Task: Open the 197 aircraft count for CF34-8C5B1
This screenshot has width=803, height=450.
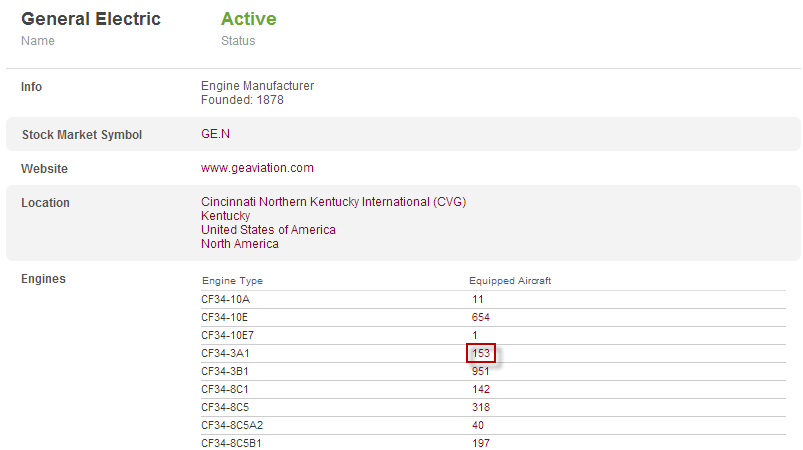Action: (480, 443)
